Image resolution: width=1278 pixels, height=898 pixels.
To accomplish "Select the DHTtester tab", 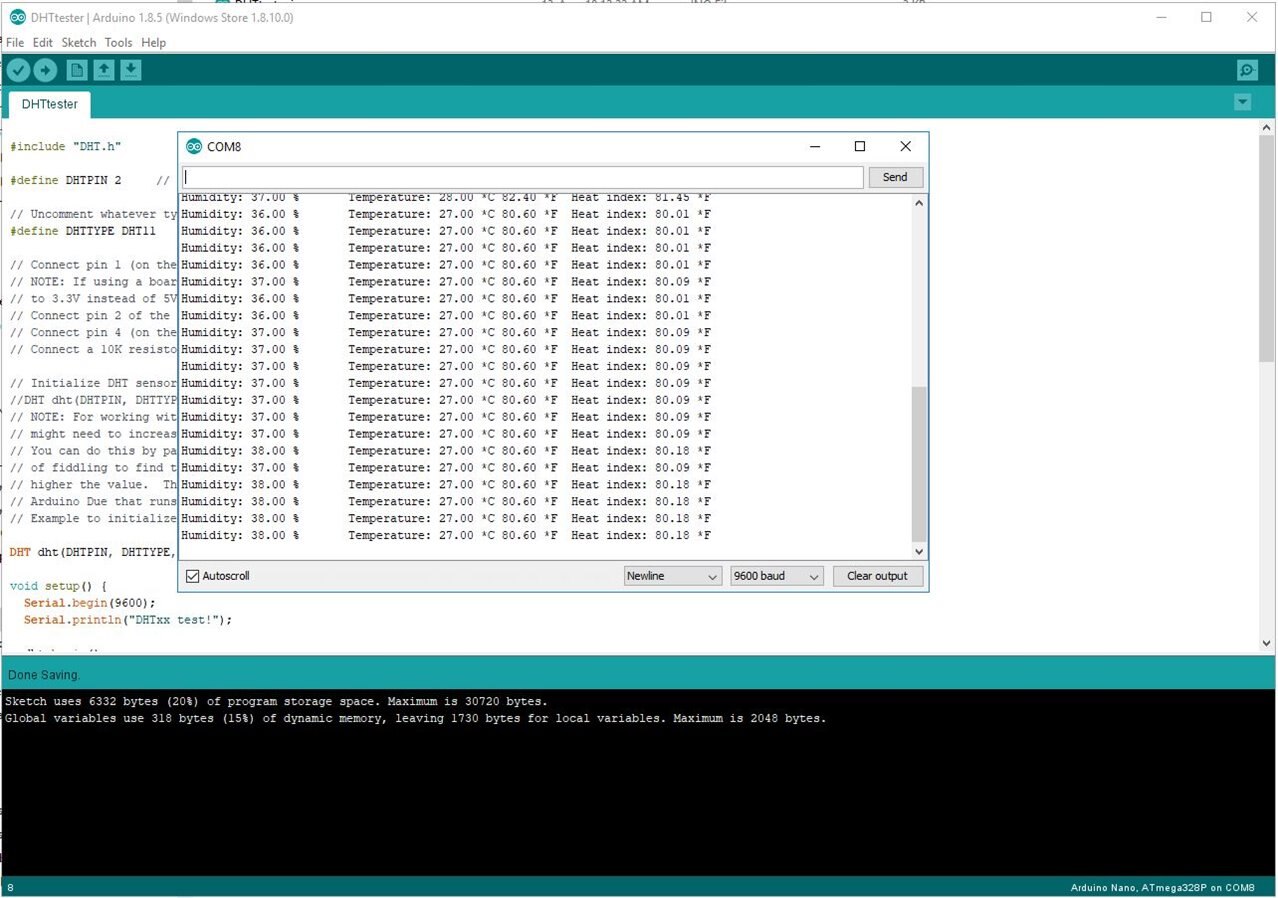I will [x=50, y=104].
